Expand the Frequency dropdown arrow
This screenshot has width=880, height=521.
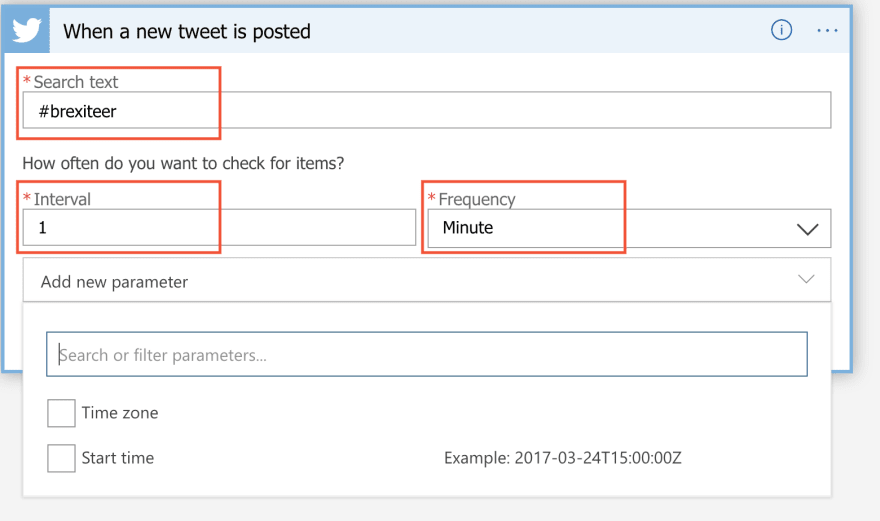click(x=807, y=229)
